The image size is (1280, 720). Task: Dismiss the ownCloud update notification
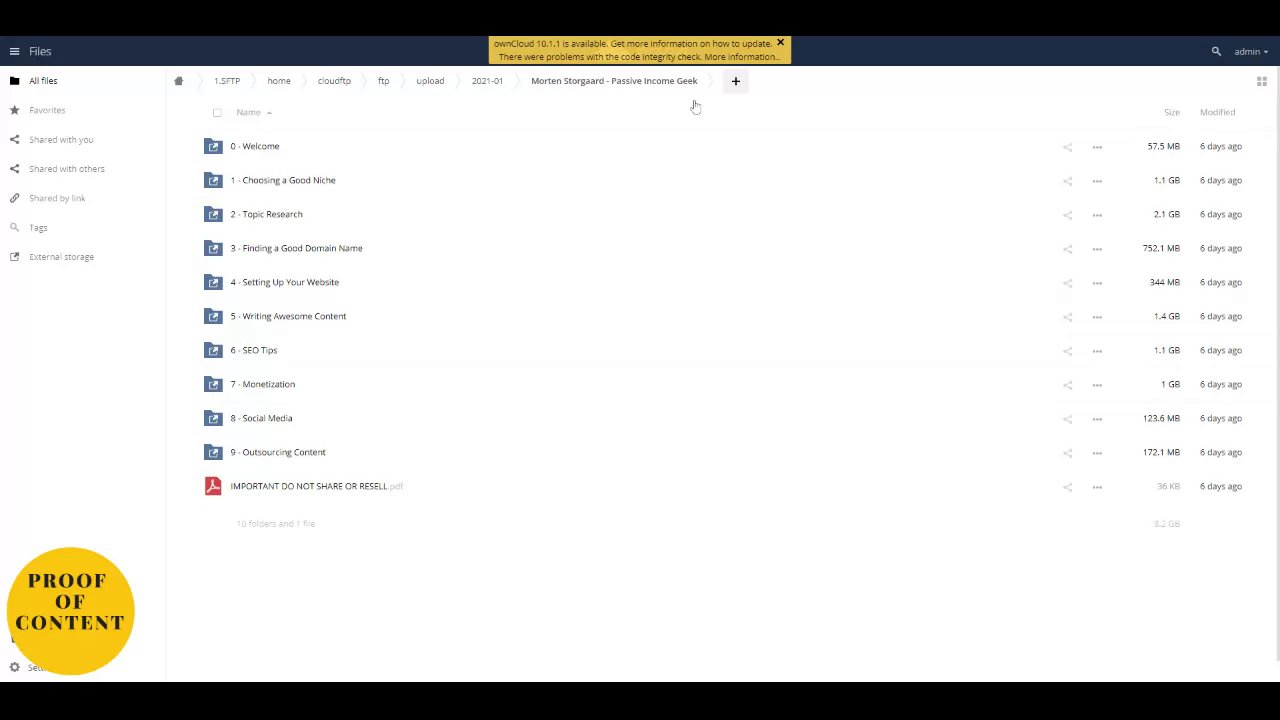coord(780,43)
